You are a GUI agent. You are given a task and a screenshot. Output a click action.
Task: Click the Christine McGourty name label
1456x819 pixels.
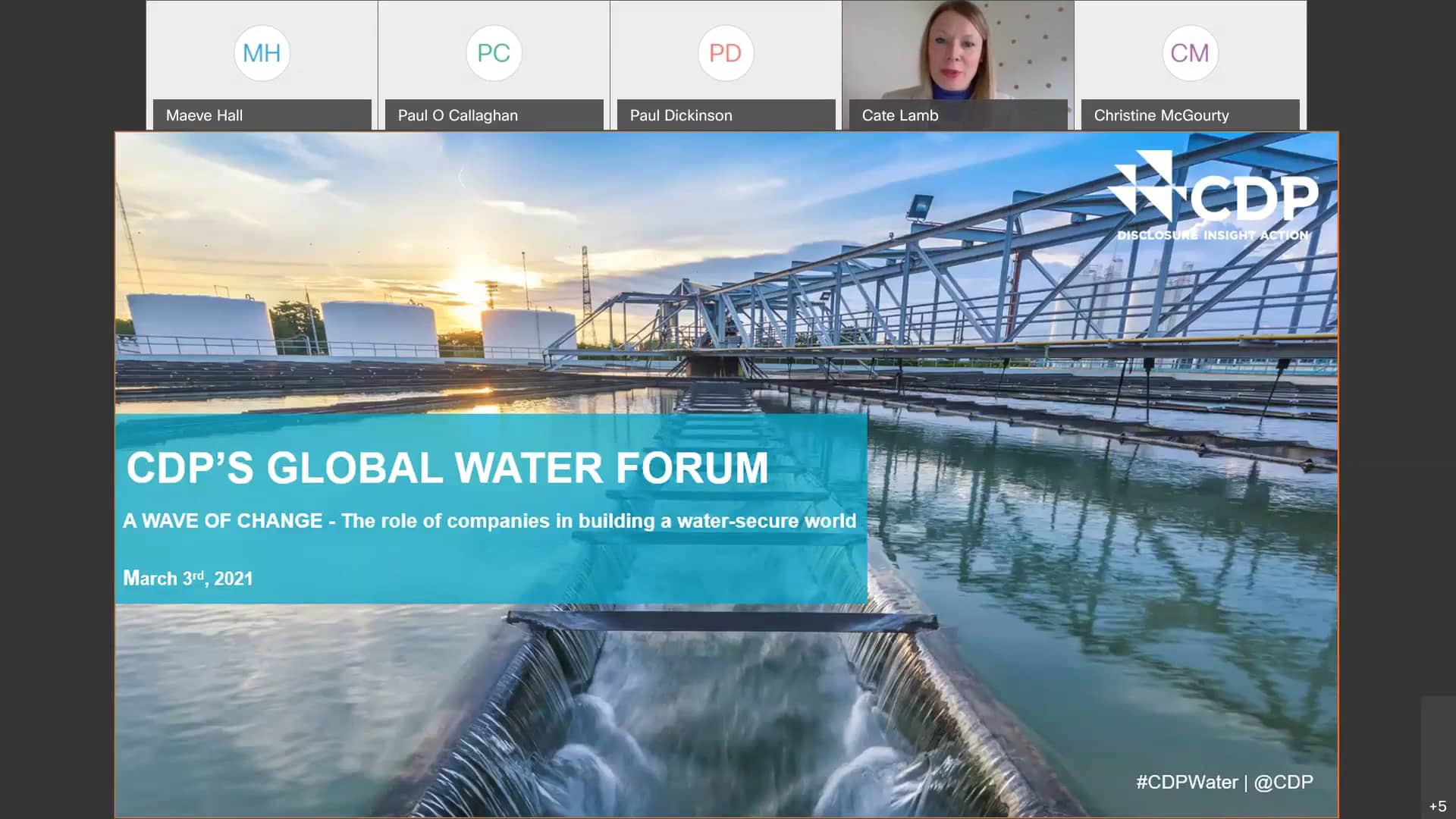1162,115
